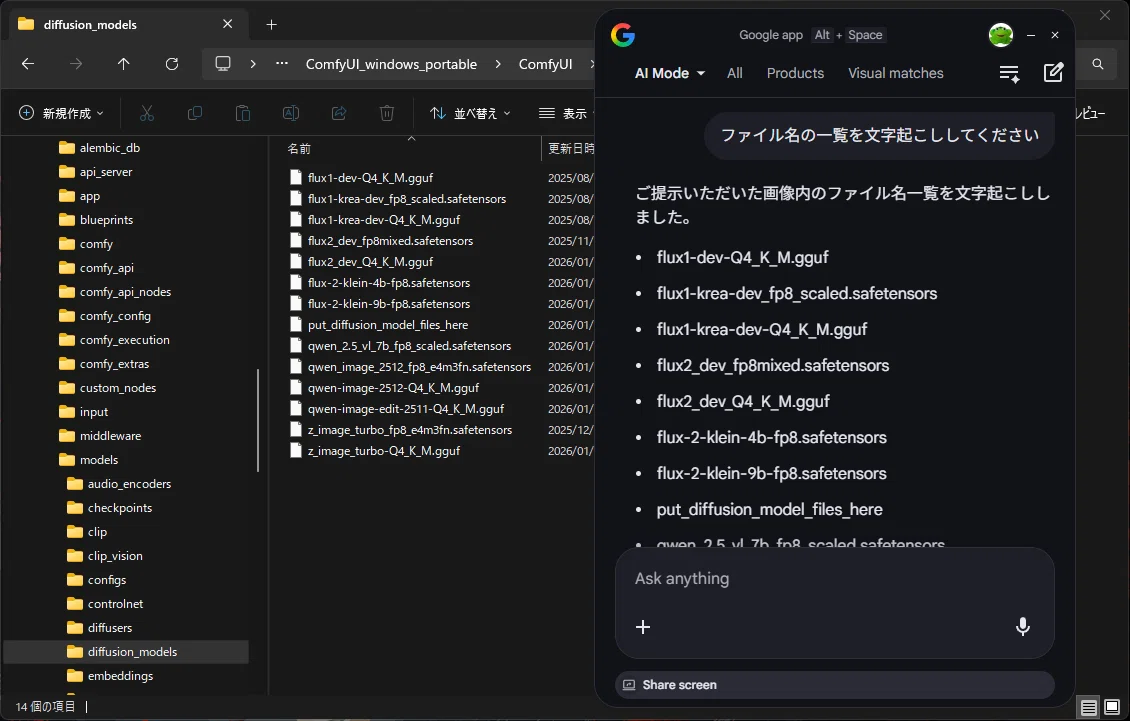
Task: Select file qwen_2.5_vl_7b_fp8_scaled.safetensors in list
Action: pos(409,346)
